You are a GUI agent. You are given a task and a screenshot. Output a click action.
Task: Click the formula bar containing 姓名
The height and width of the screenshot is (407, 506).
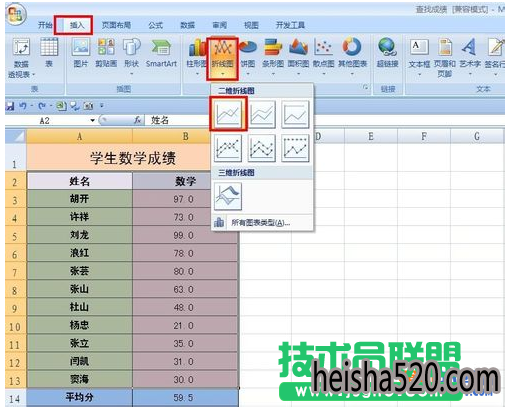(178, 120)
